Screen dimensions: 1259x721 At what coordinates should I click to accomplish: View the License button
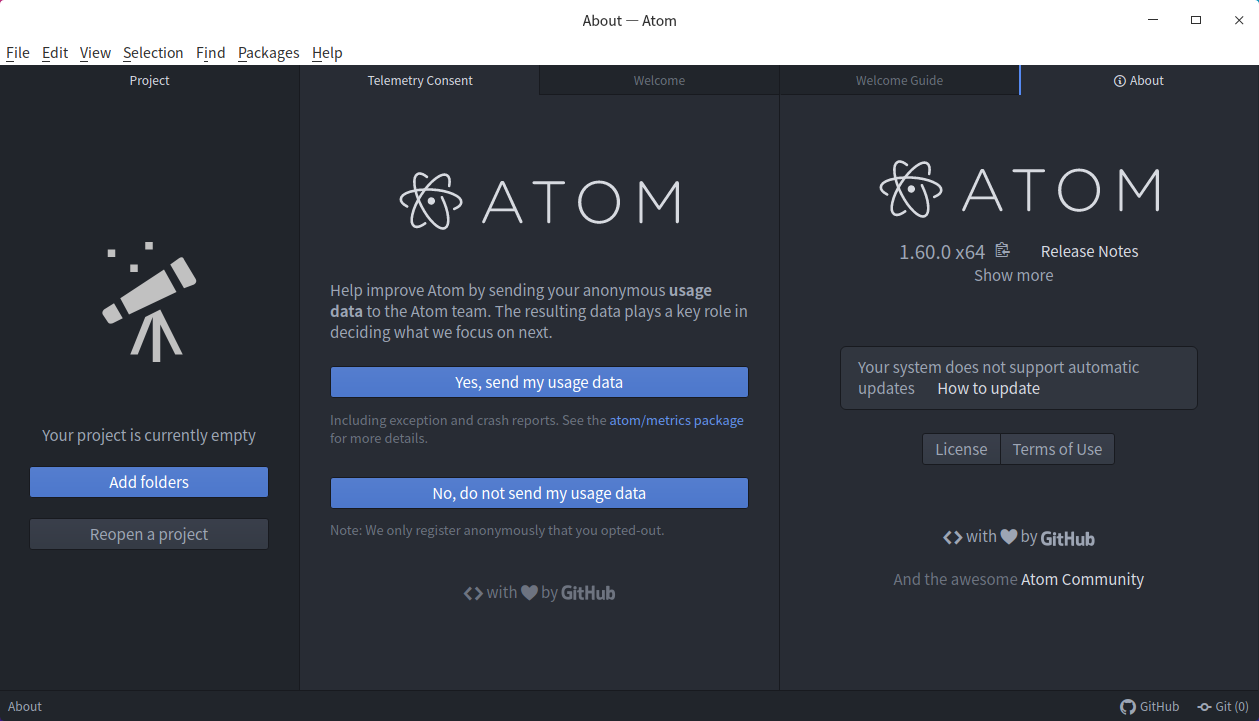961,449
